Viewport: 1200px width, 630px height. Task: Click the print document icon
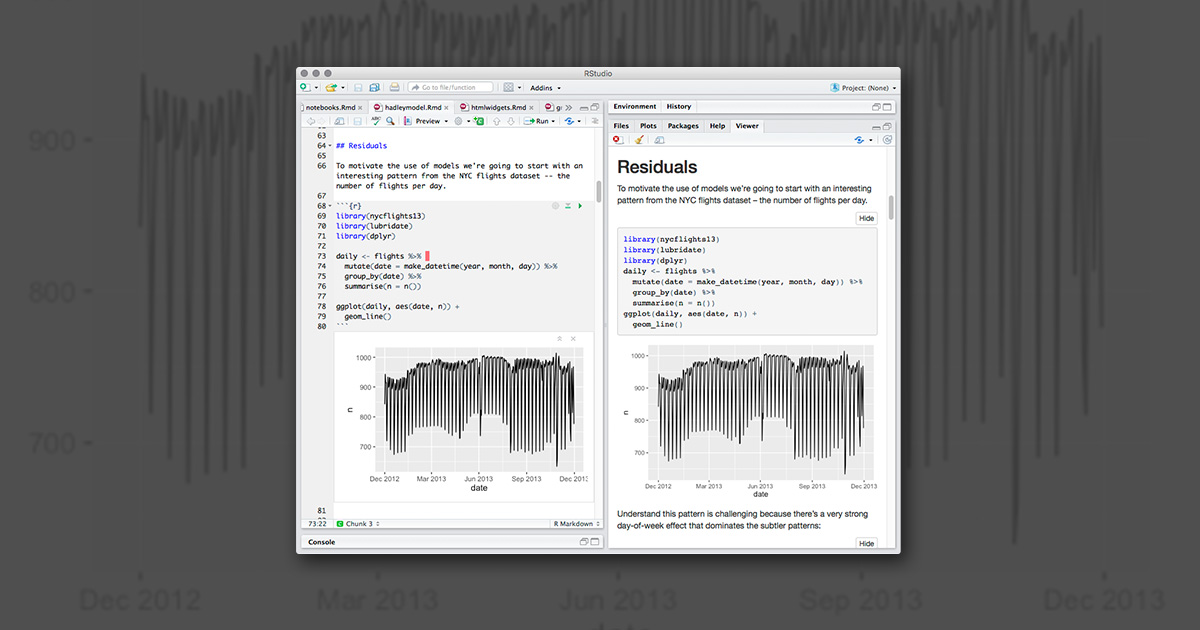[x=394, y=88]
